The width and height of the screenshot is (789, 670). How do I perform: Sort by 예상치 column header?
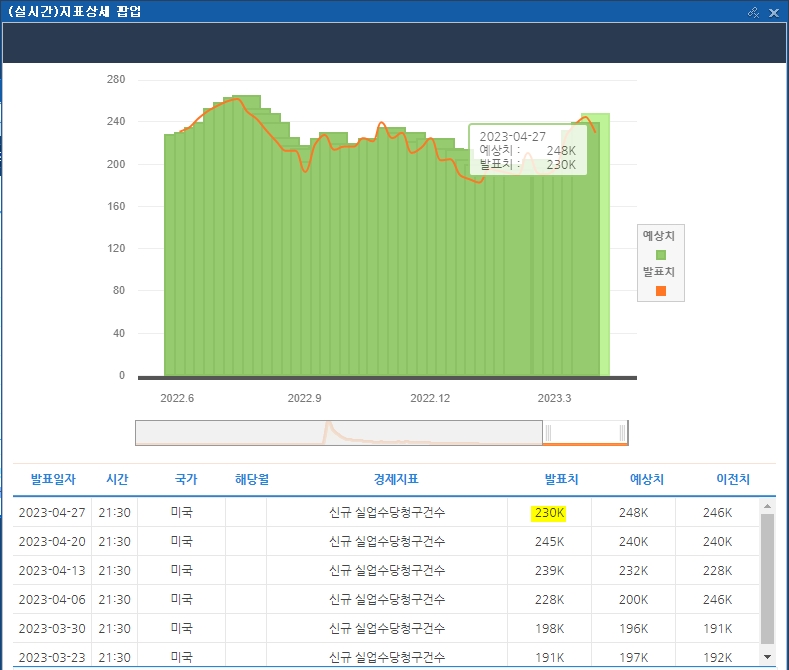pos(647,479)
